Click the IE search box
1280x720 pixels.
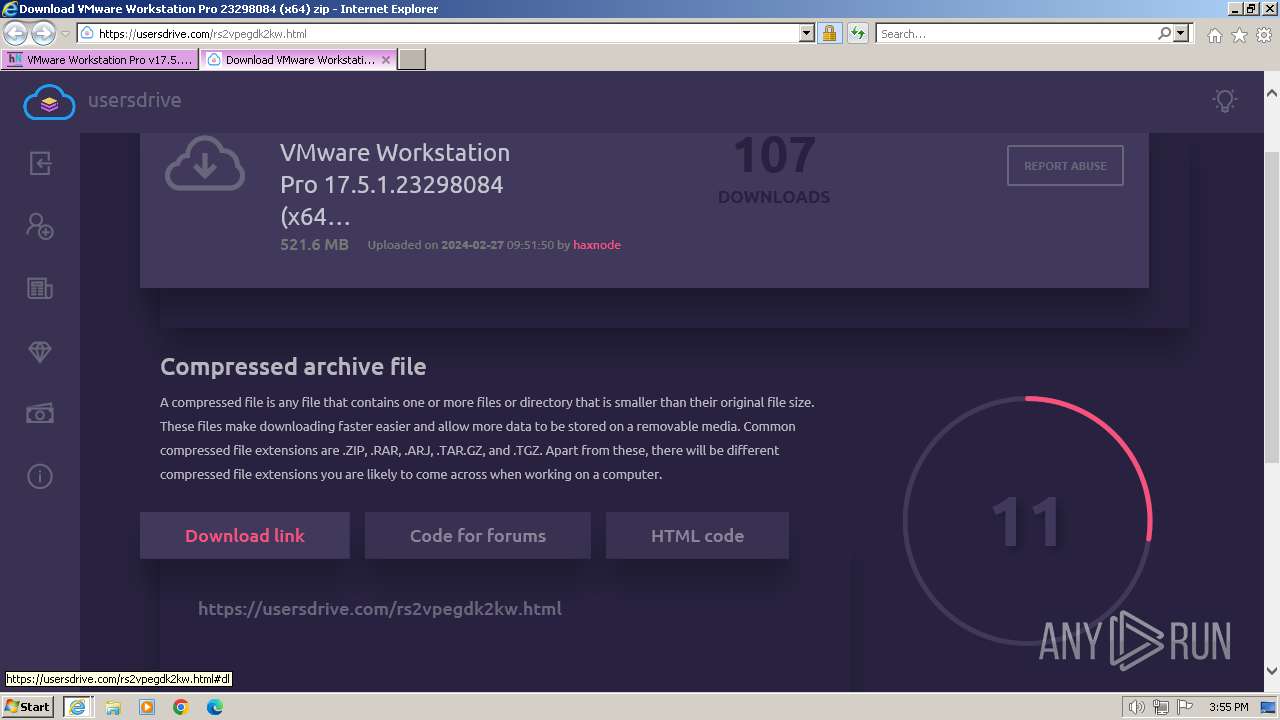1016,33
